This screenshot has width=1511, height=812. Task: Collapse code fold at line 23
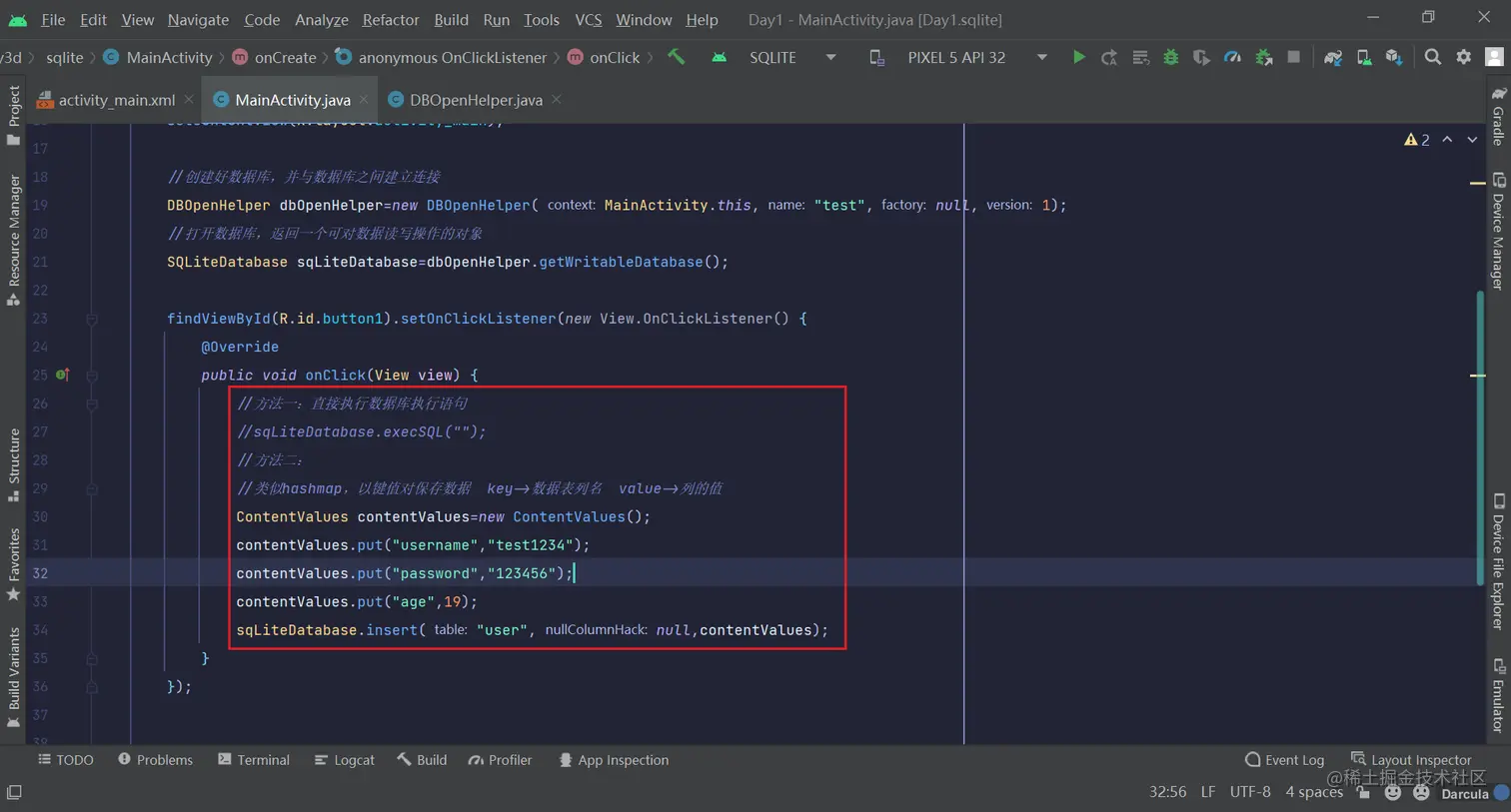click(91, 319)
